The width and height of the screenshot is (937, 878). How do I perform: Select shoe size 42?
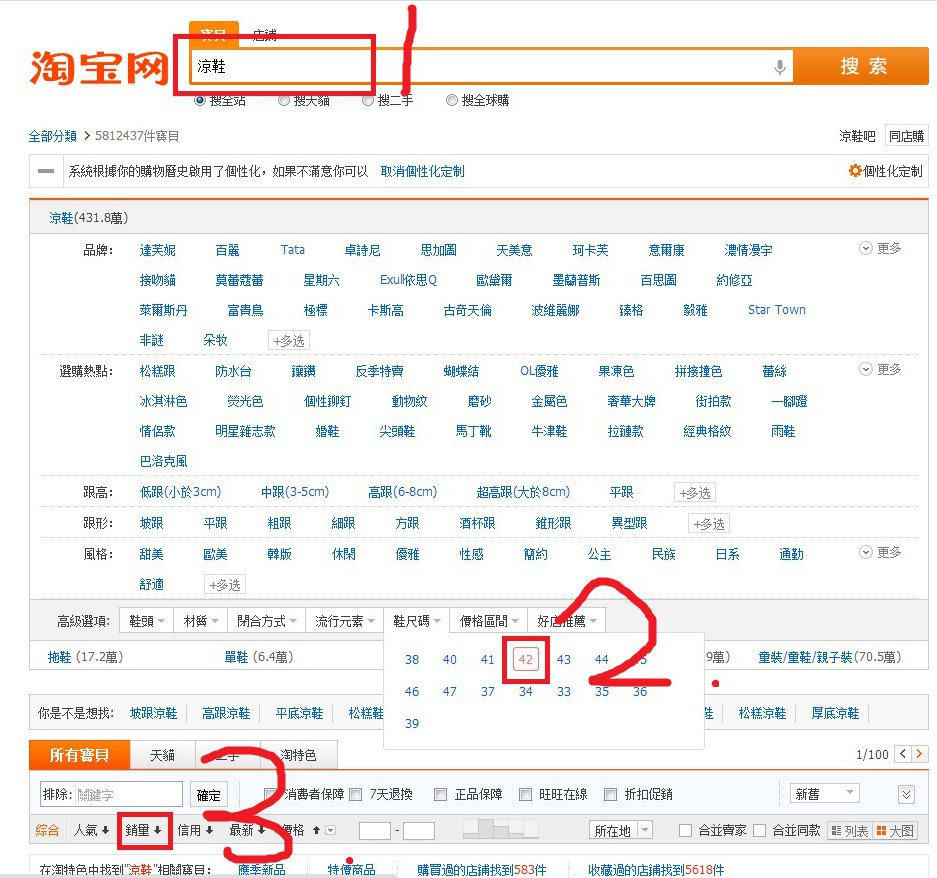coord(525,659)
